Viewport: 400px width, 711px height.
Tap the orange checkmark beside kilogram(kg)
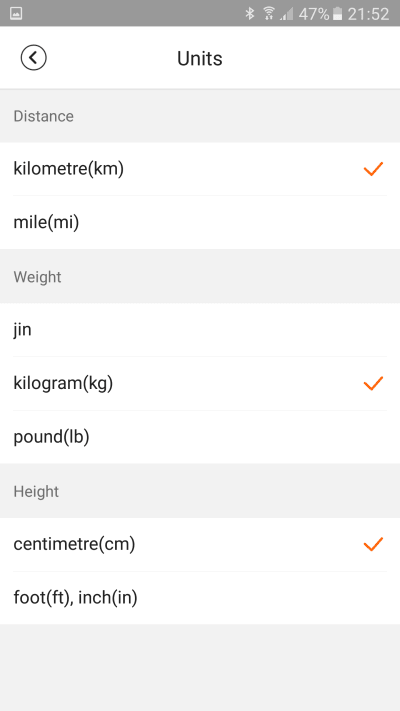[x=373, y=383]
